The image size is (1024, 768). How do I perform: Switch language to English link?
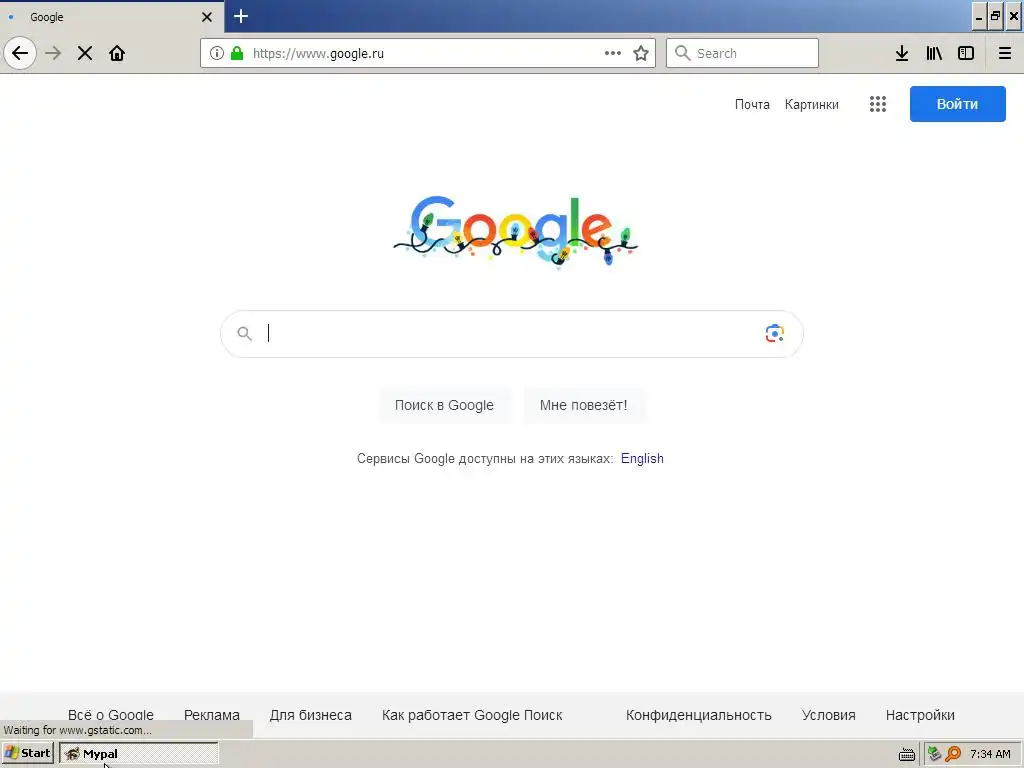(x=642, y=458)
